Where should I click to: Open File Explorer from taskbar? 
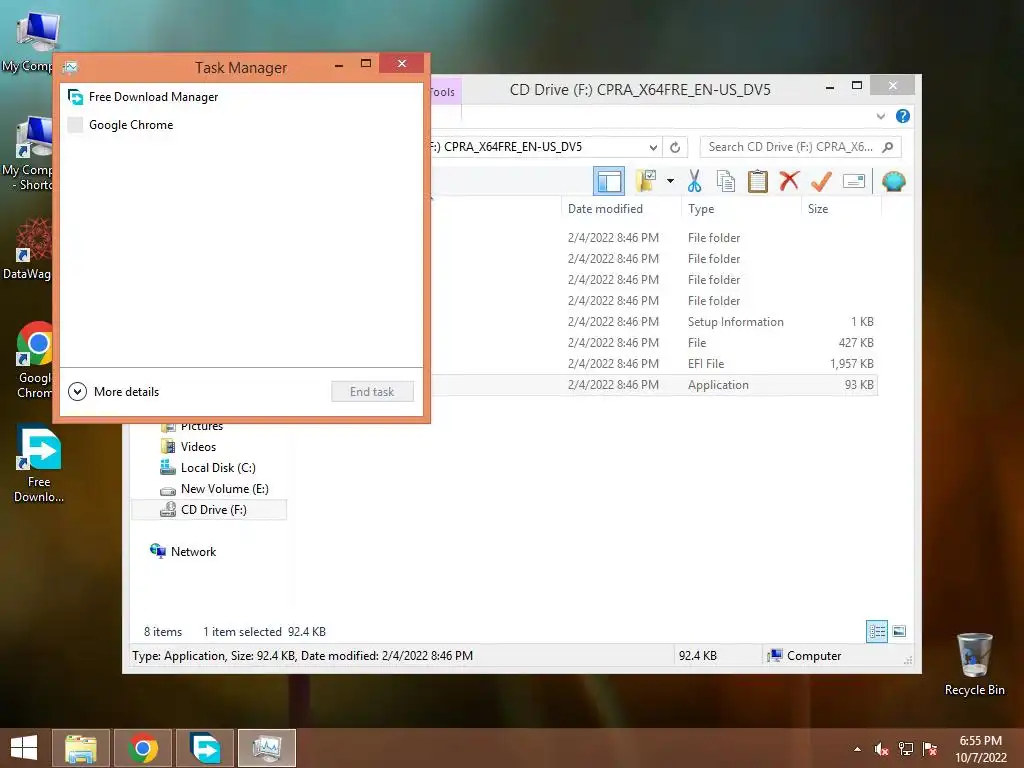(x=81, y=748)
